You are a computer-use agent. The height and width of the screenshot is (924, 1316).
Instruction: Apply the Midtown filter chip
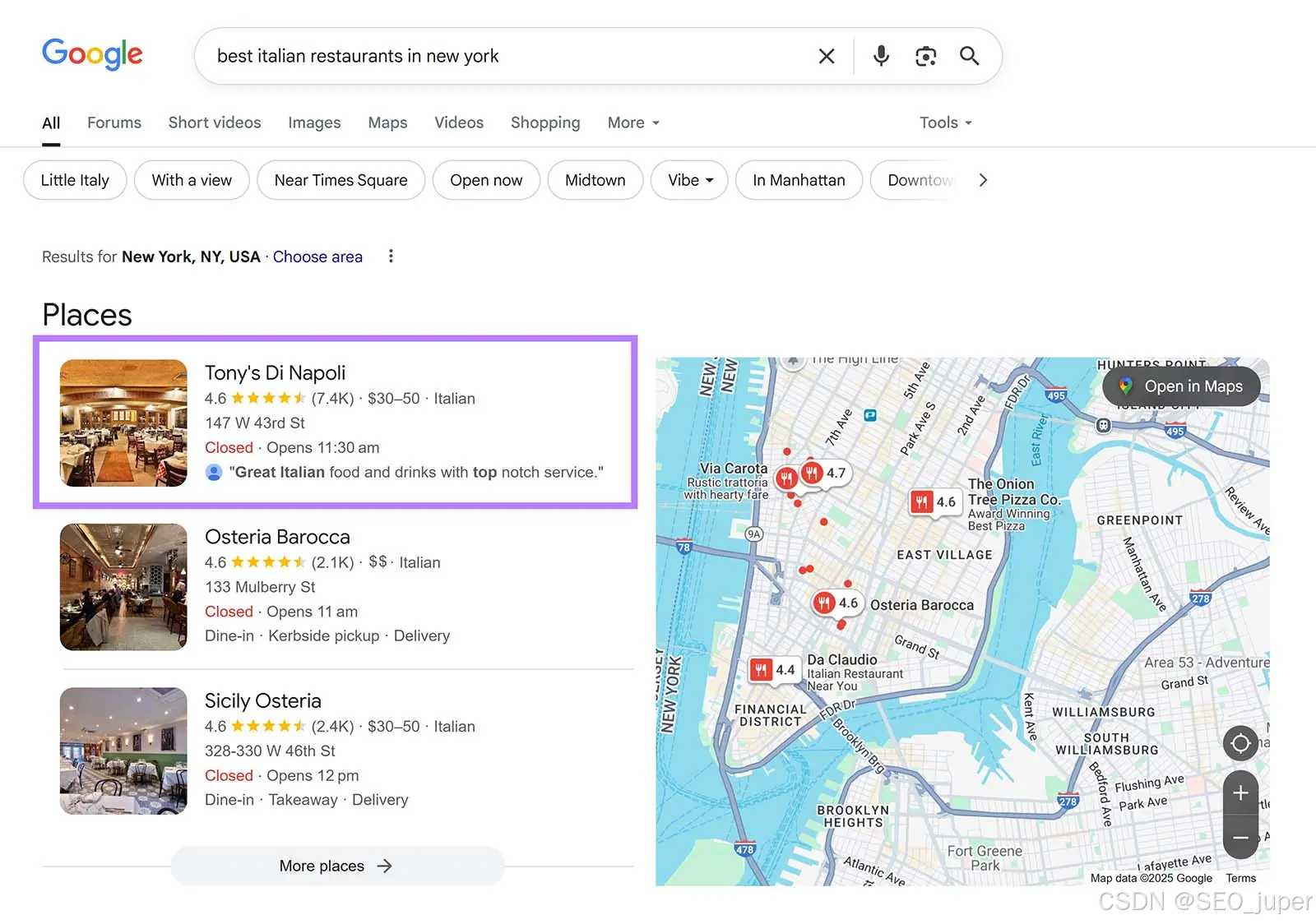[595, 180]
